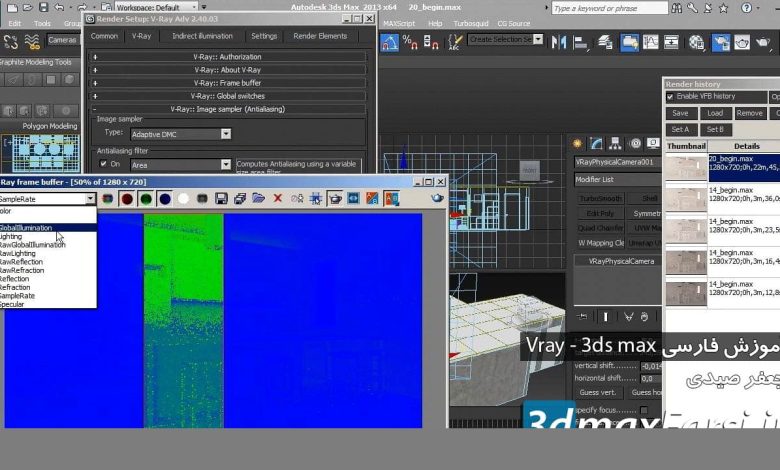Toggle the blue channel in frame buffer

[x=165, y=199]
